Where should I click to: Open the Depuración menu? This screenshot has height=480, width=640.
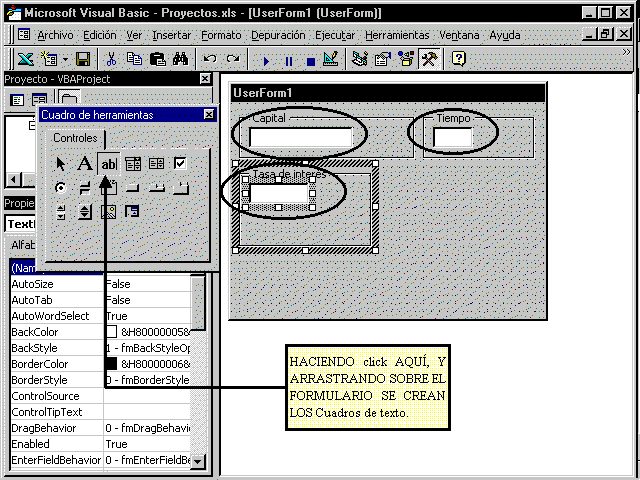coord(278,36)
